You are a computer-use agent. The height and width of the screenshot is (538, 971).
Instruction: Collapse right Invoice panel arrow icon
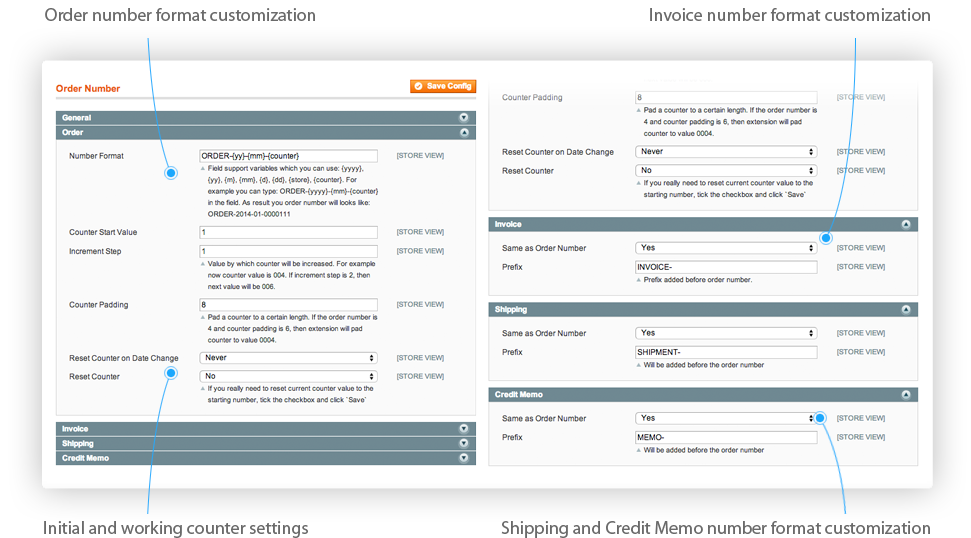coord(905,225)
